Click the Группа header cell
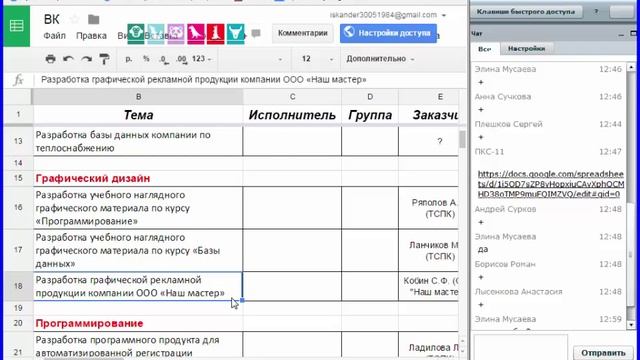The height and width of the screenshot is (360, 640). [370, 115]
